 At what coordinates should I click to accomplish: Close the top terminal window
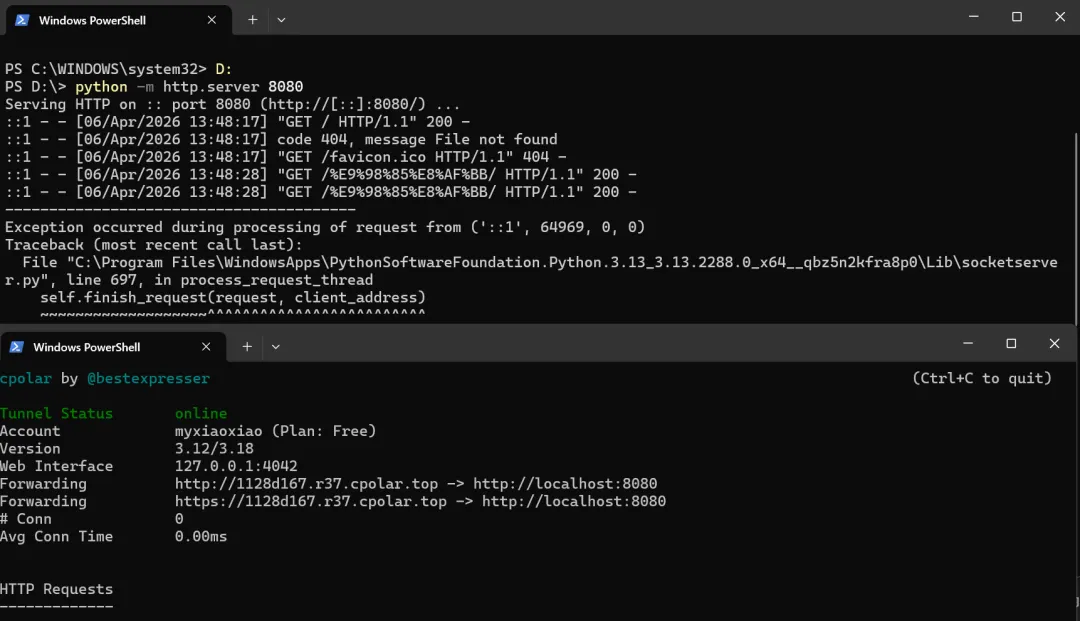[1060, 17]
